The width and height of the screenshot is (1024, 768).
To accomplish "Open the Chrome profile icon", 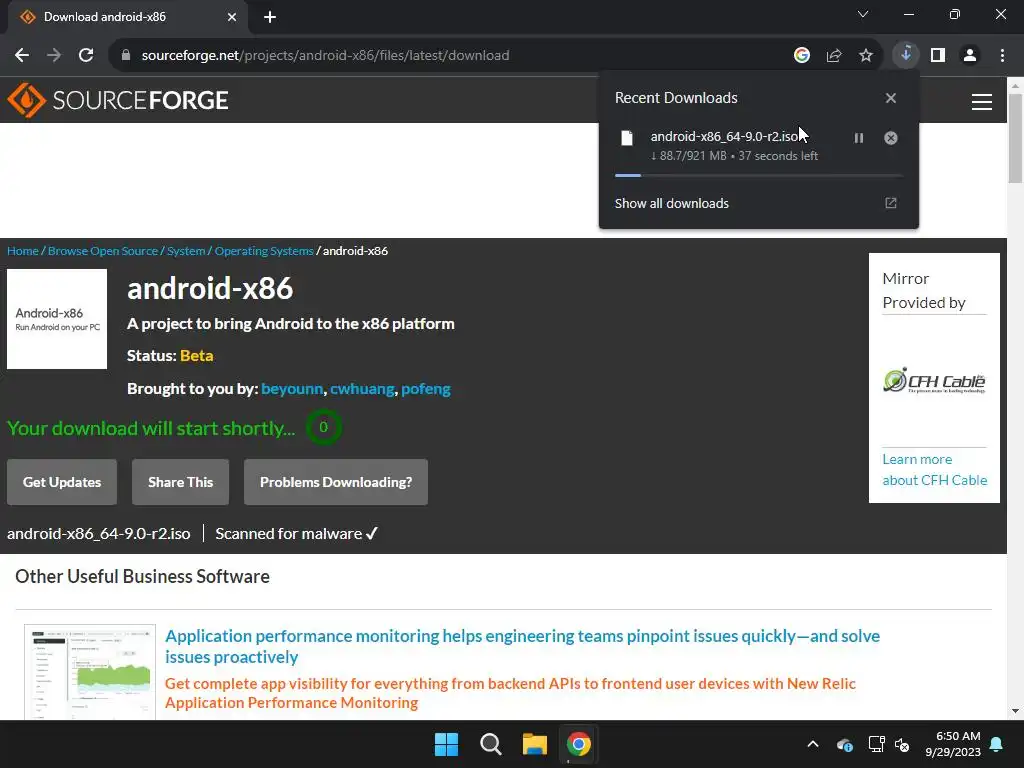I will [970, 56].
